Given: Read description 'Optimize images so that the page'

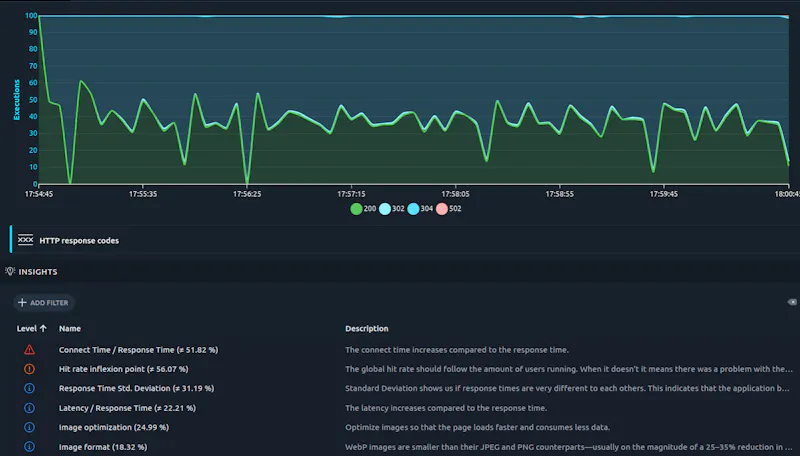Looking at the screenshot, I should tap(478, 427).
